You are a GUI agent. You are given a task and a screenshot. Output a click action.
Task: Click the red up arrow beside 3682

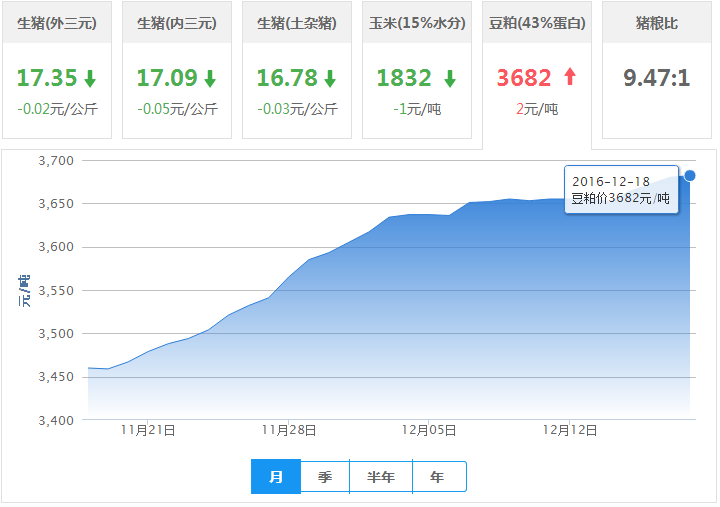pos(570,76)
